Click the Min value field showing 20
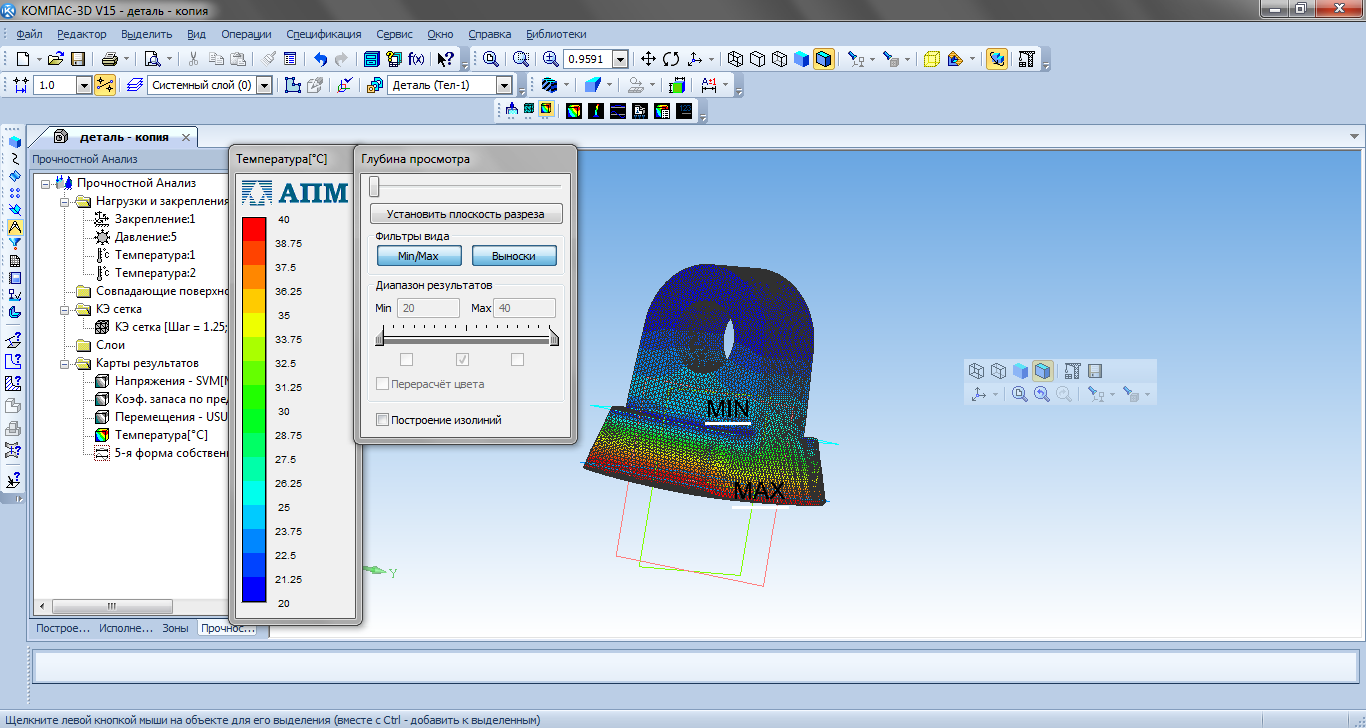Image resolution: width=1366 pixels, height=728 pixels. 426,308
